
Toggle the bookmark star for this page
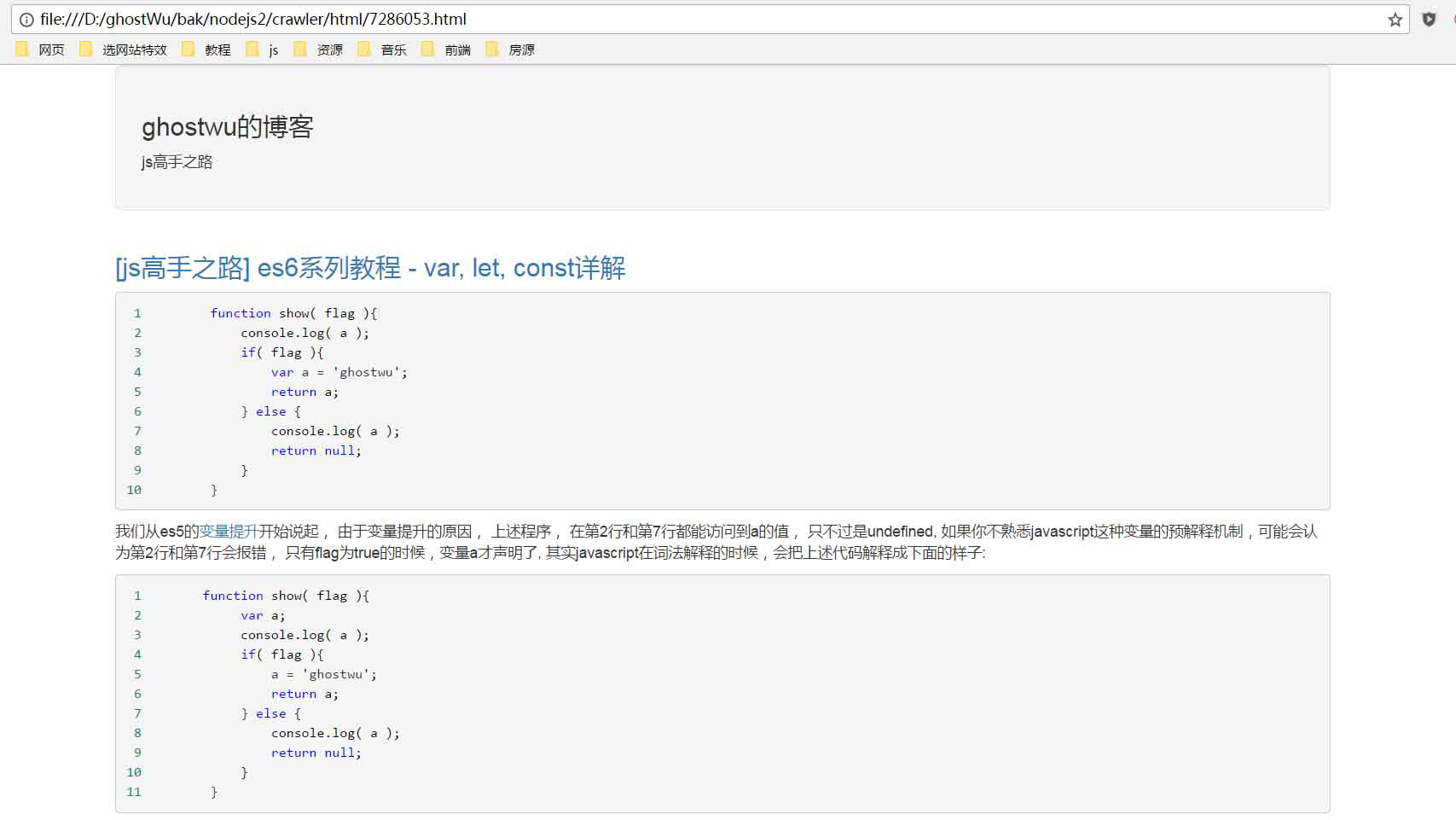1395,19
